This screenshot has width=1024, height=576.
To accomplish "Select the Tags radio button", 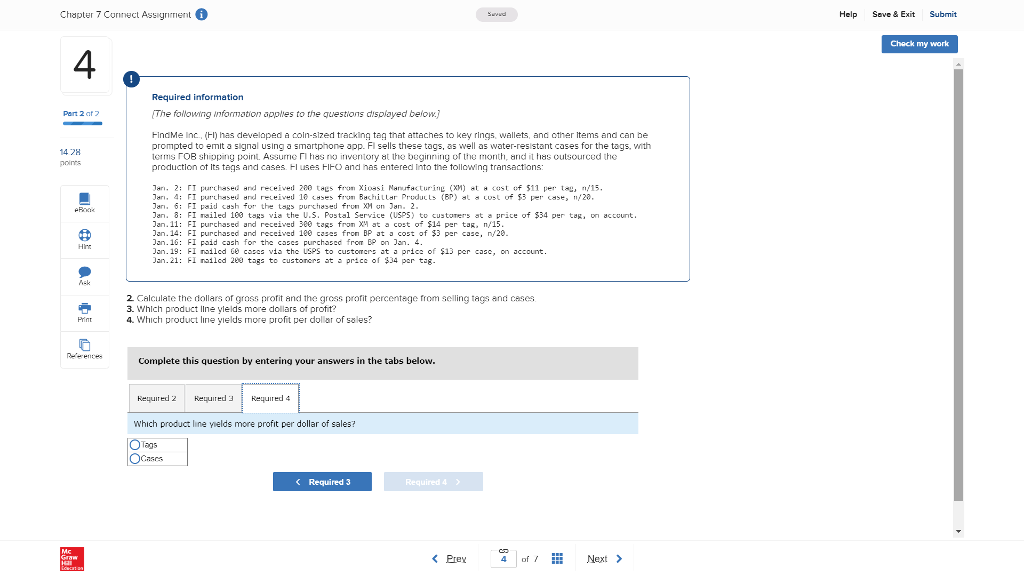I will (135, 444).
